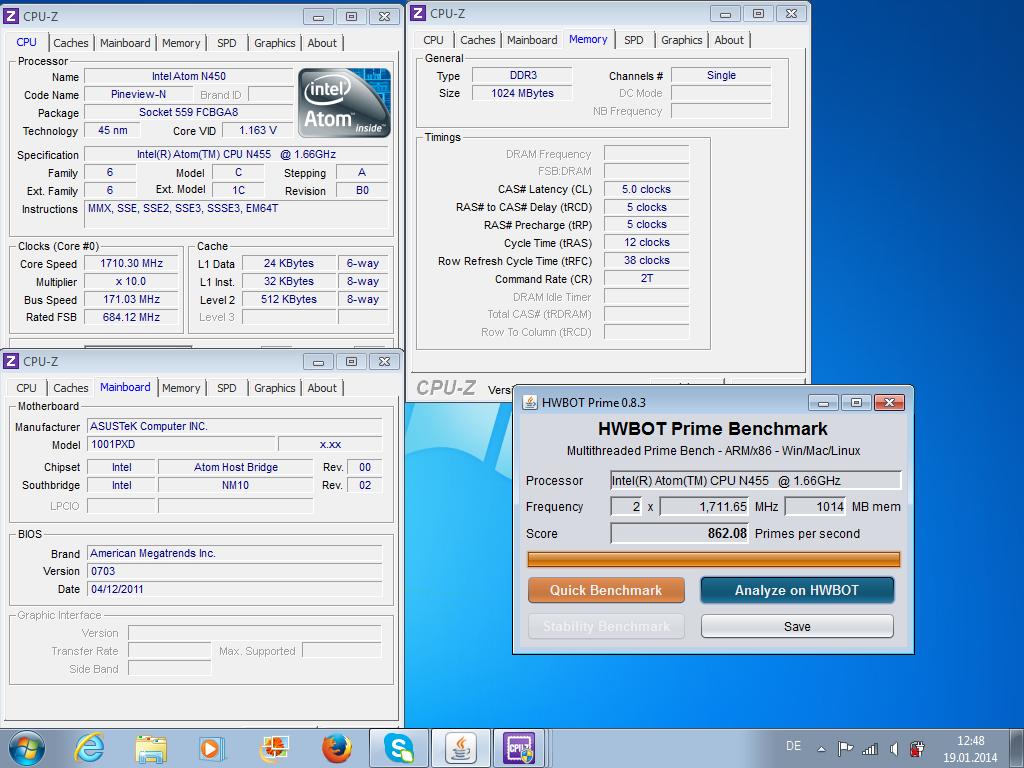Maximize the HWBOT Prime window

click(856, 402)
